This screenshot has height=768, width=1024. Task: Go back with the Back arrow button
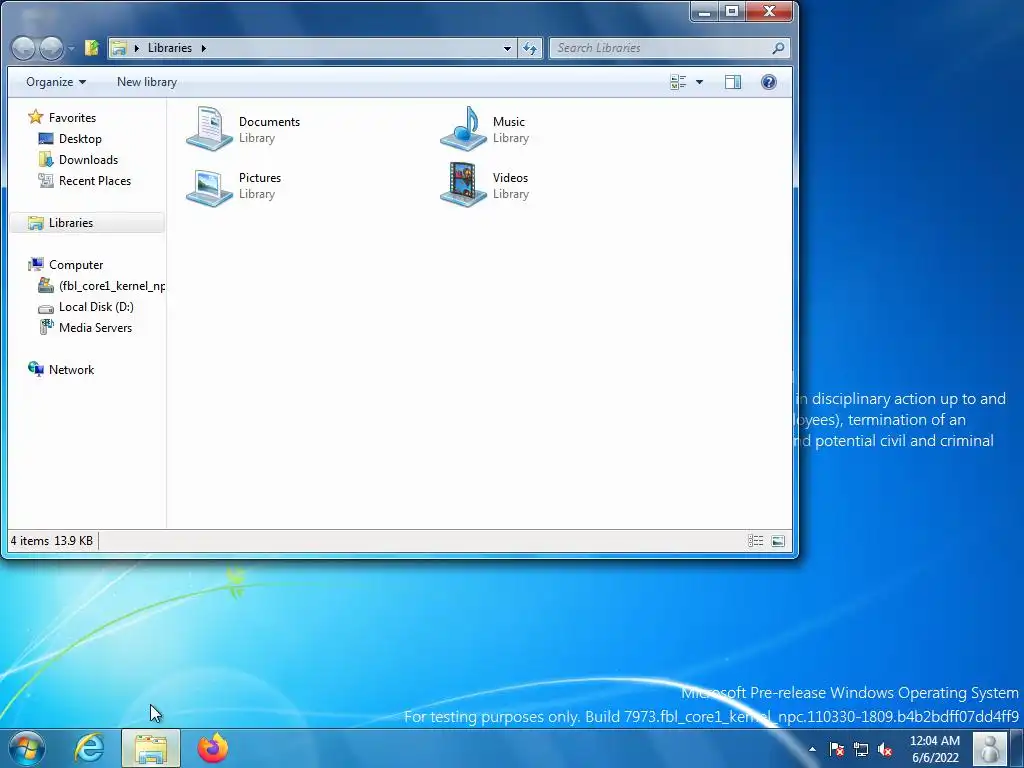pos(24,48)
